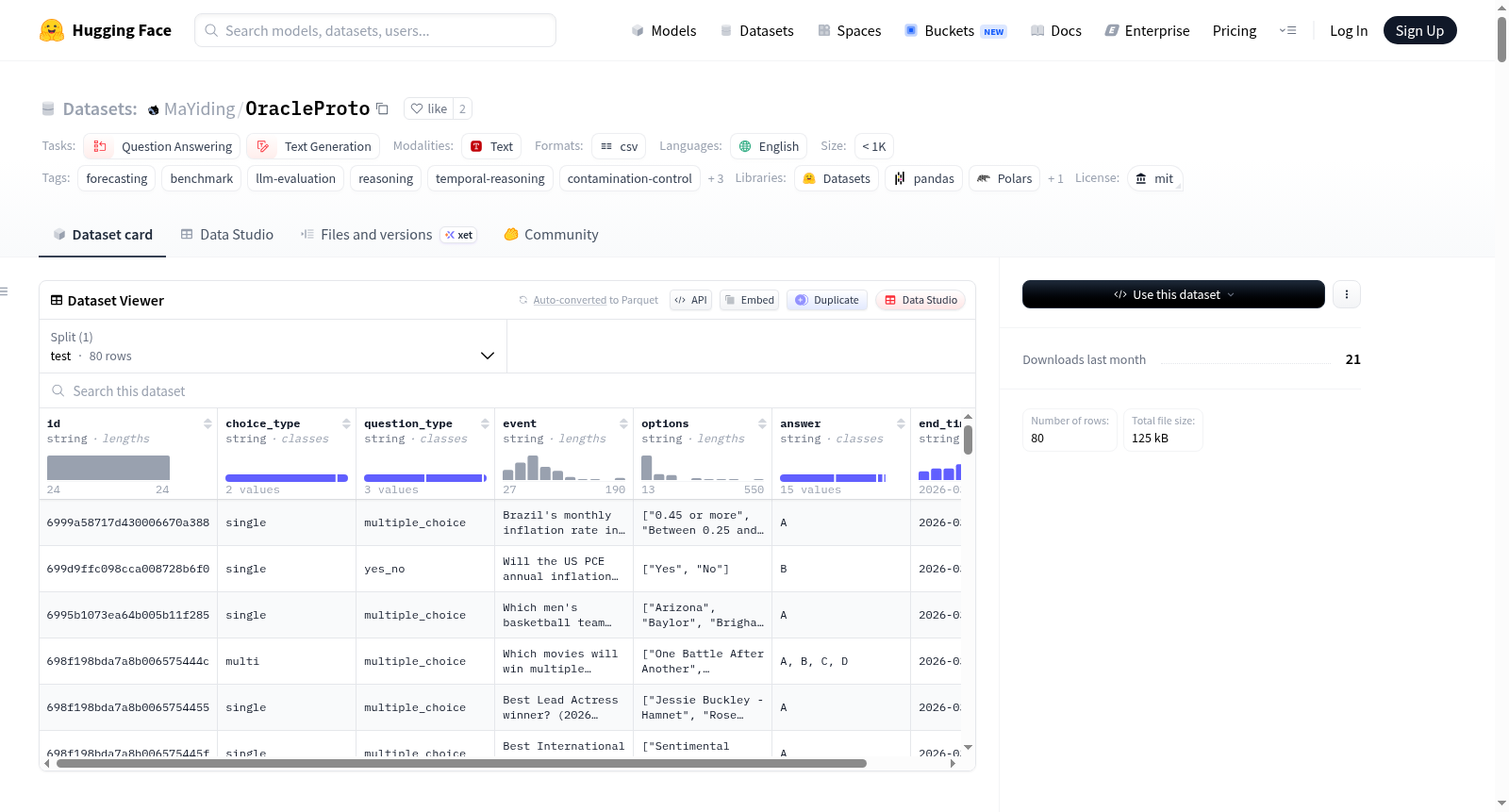Open the Auto-converted link

click(x=570, y=300)
